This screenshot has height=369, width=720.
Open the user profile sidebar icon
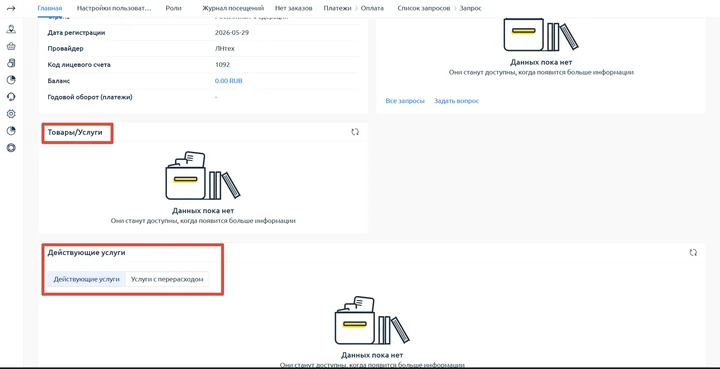(x=11, y=29)
